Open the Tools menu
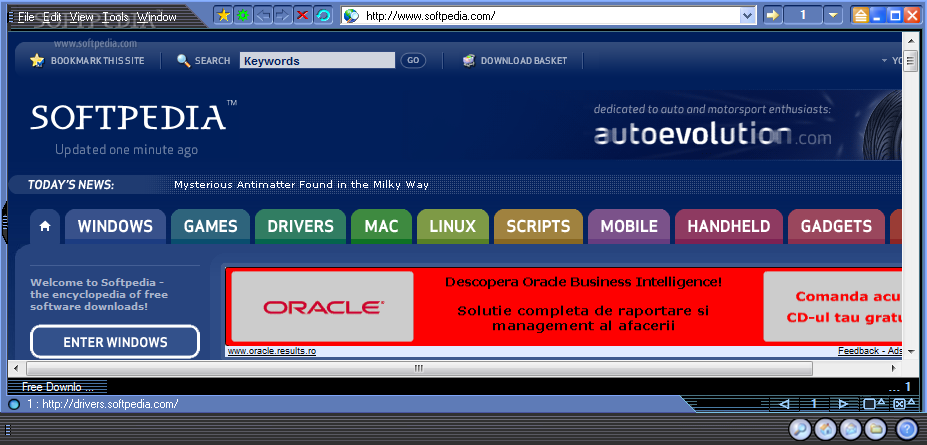This screenshot has width=927, height=445. click(x=115, y=17)
